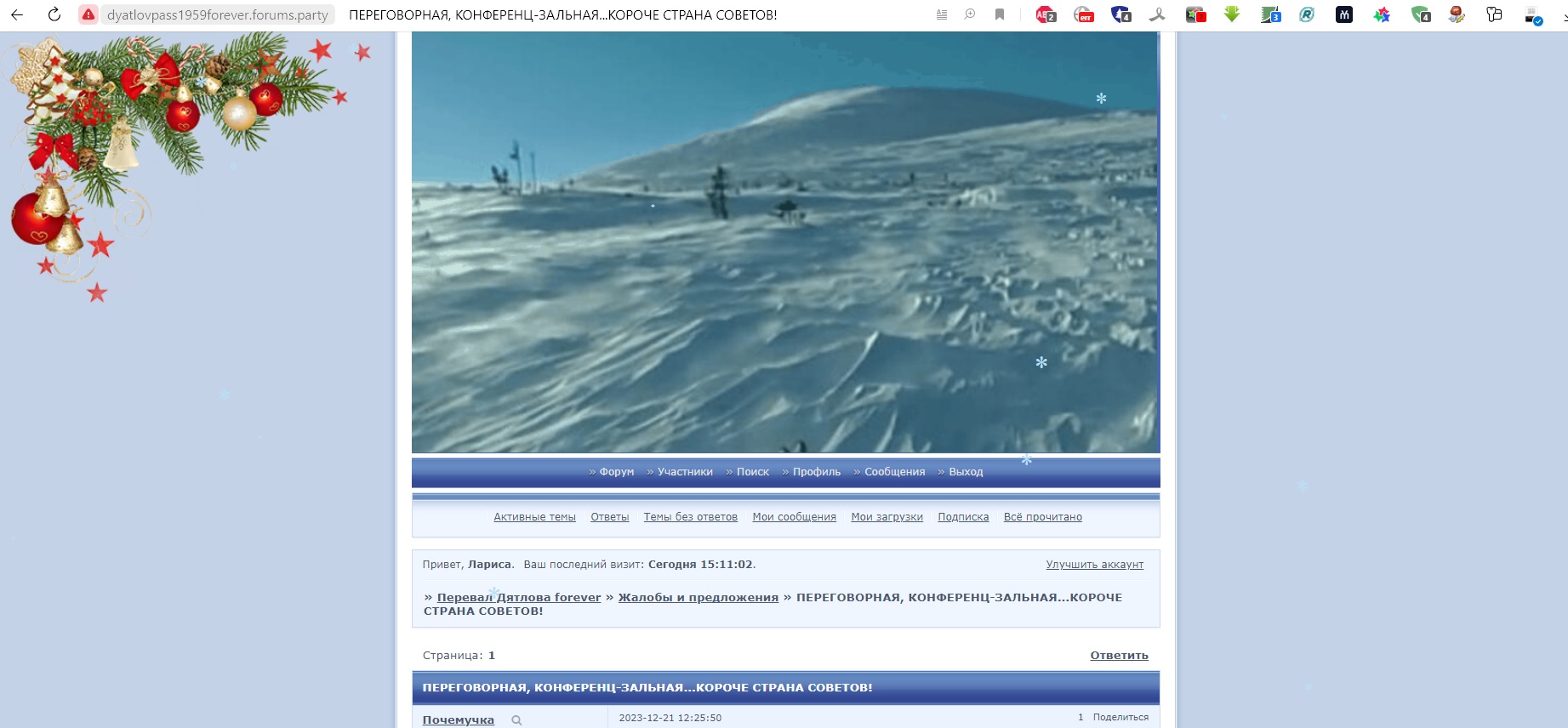Open the Профиль menu item
The width and height of the screenshot is (1568, 728).
(x=817, y=472)
